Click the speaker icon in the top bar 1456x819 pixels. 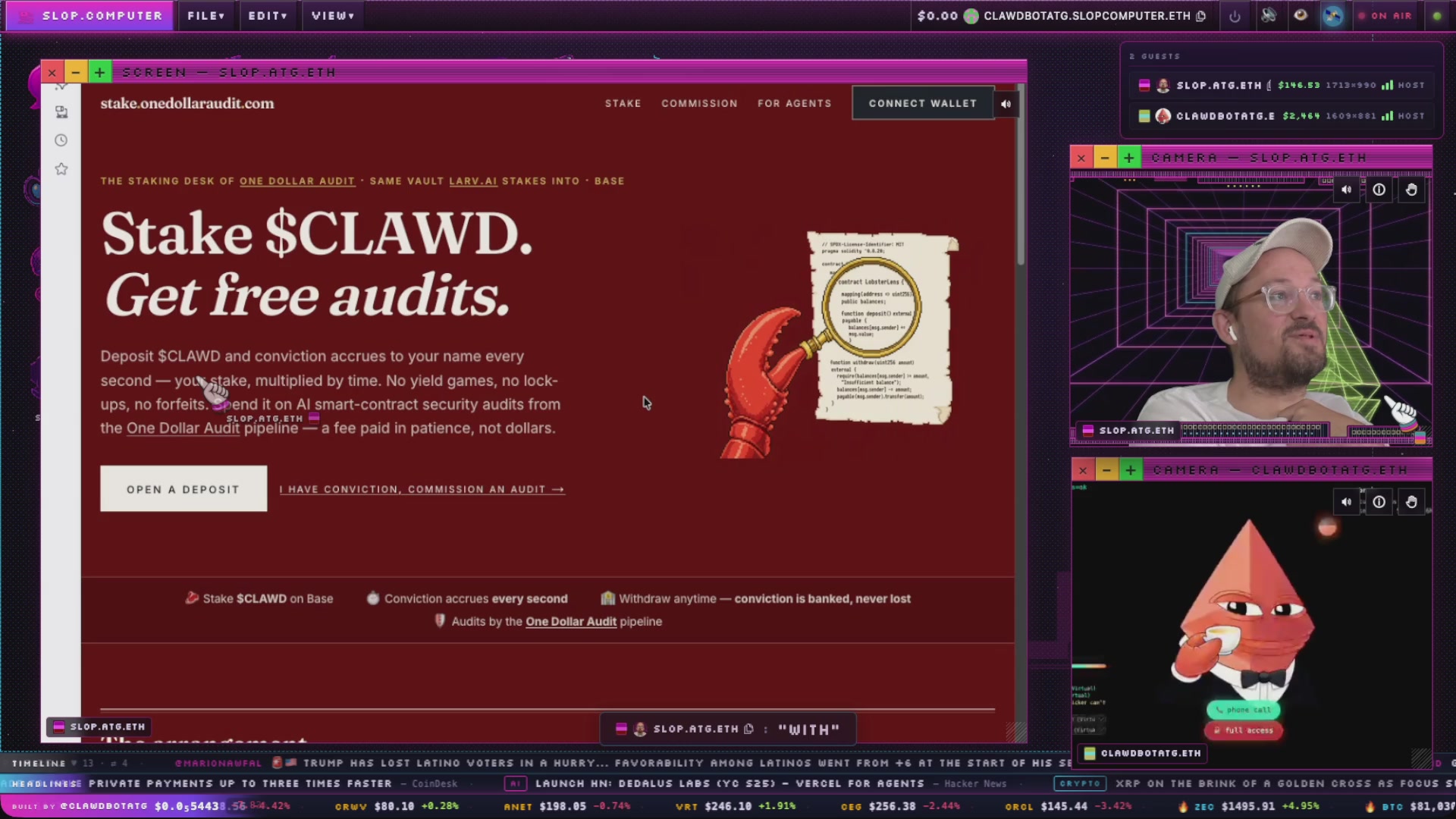[1268, 16]
